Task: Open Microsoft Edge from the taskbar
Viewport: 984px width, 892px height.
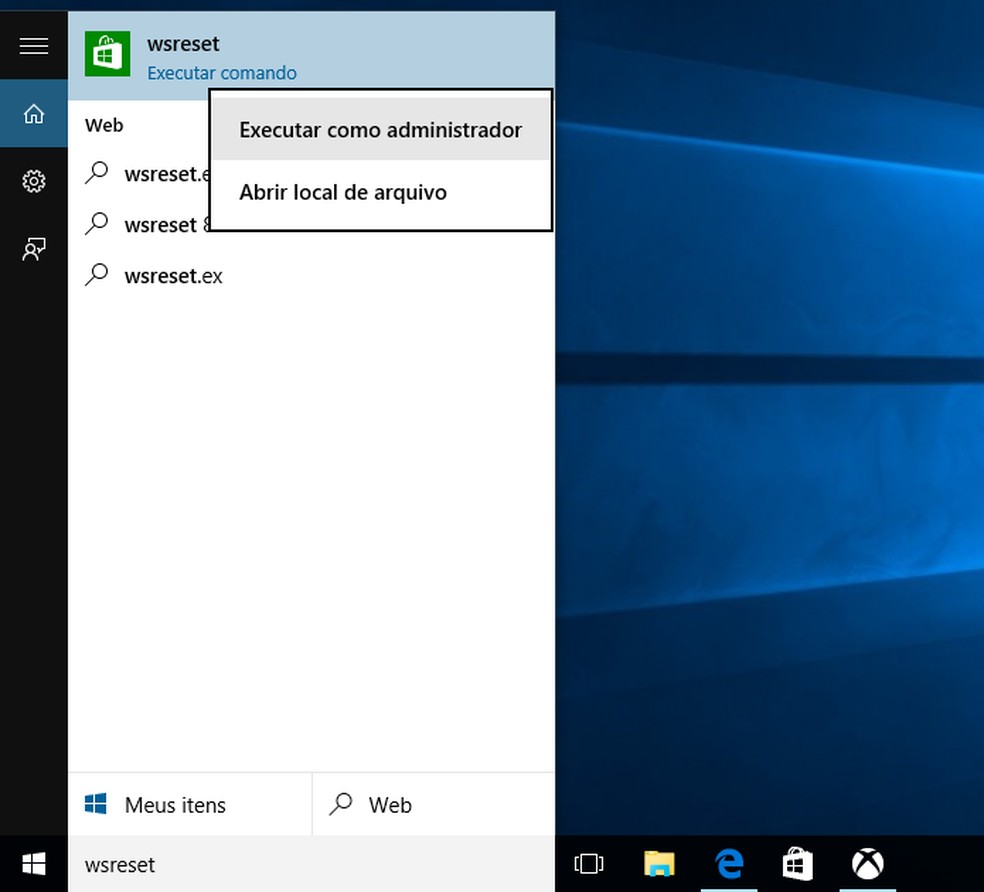Action: click(729, 864)
